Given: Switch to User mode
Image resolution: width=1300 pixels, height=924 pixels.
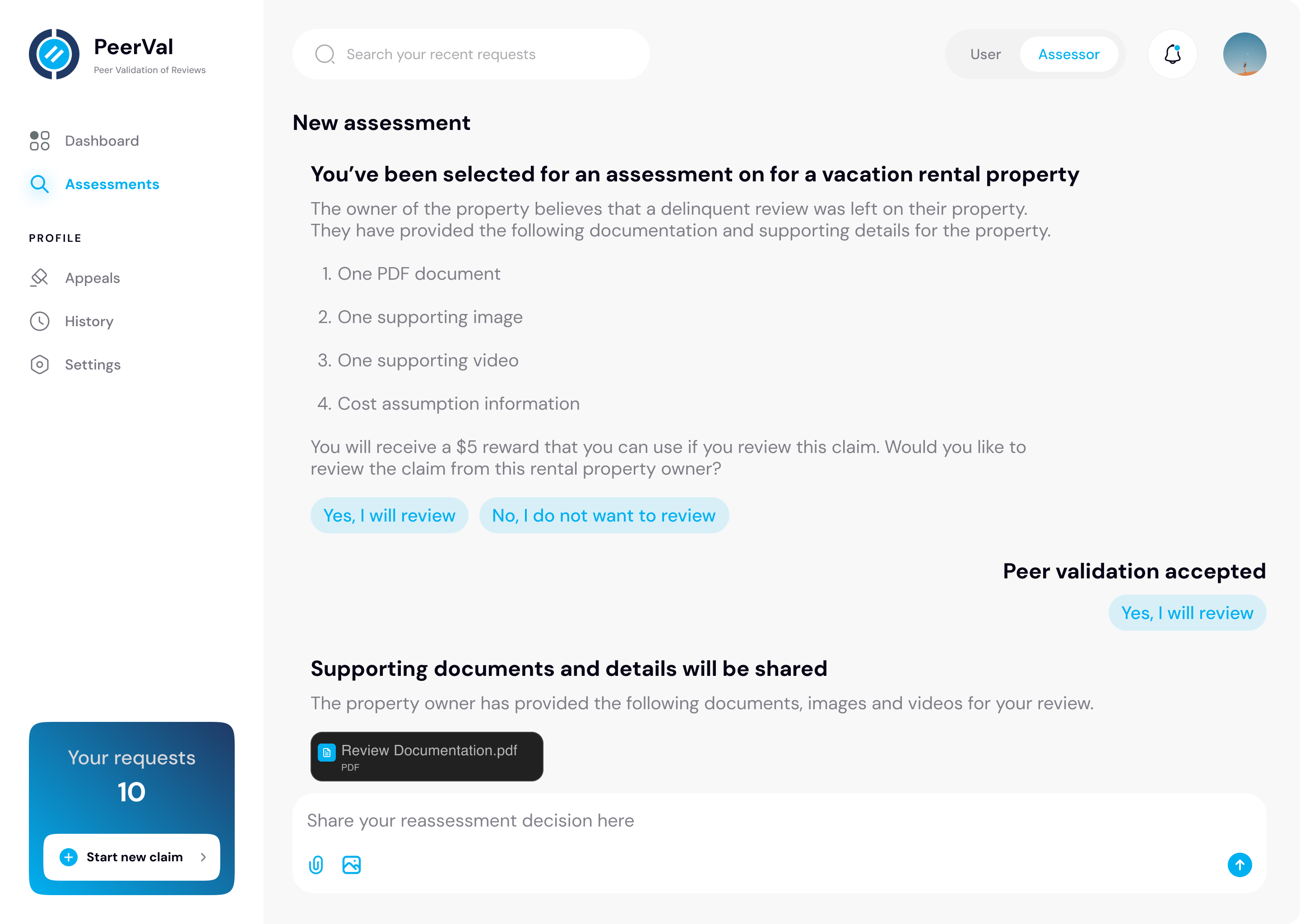Looking at the screenshot, I should pos(985,54).
